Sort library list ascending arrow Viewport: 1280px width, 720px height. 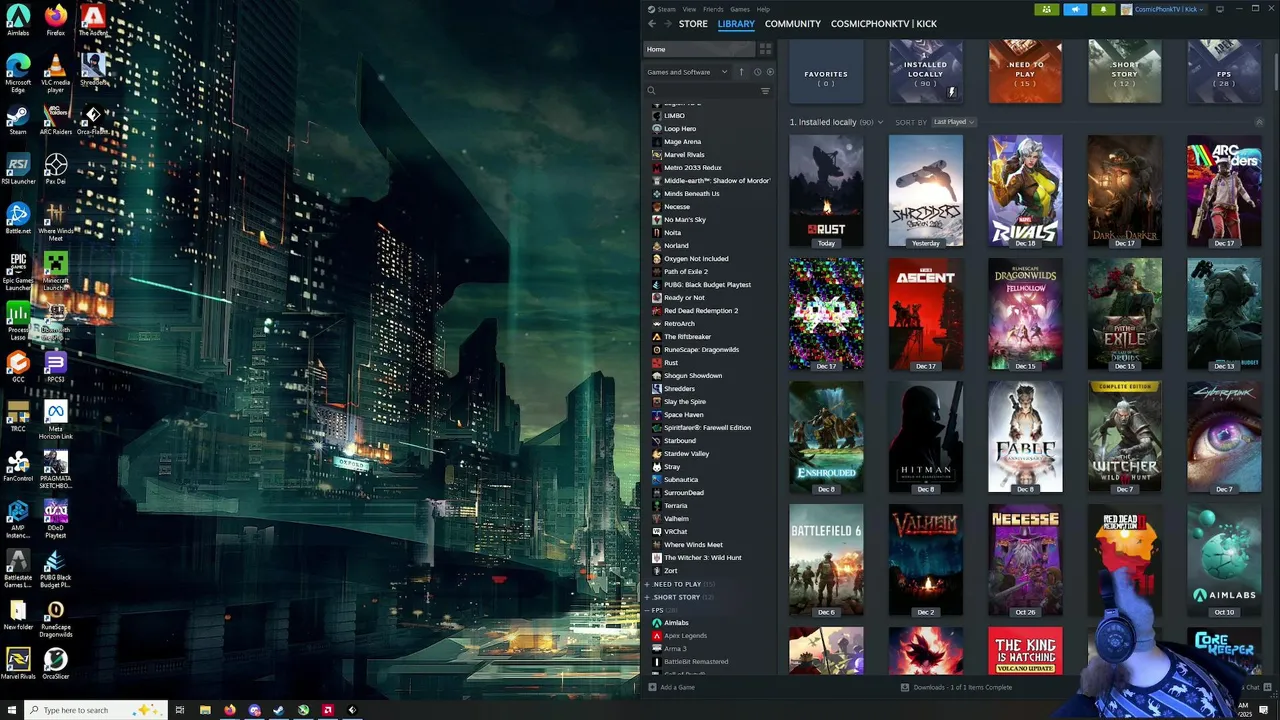741,72
